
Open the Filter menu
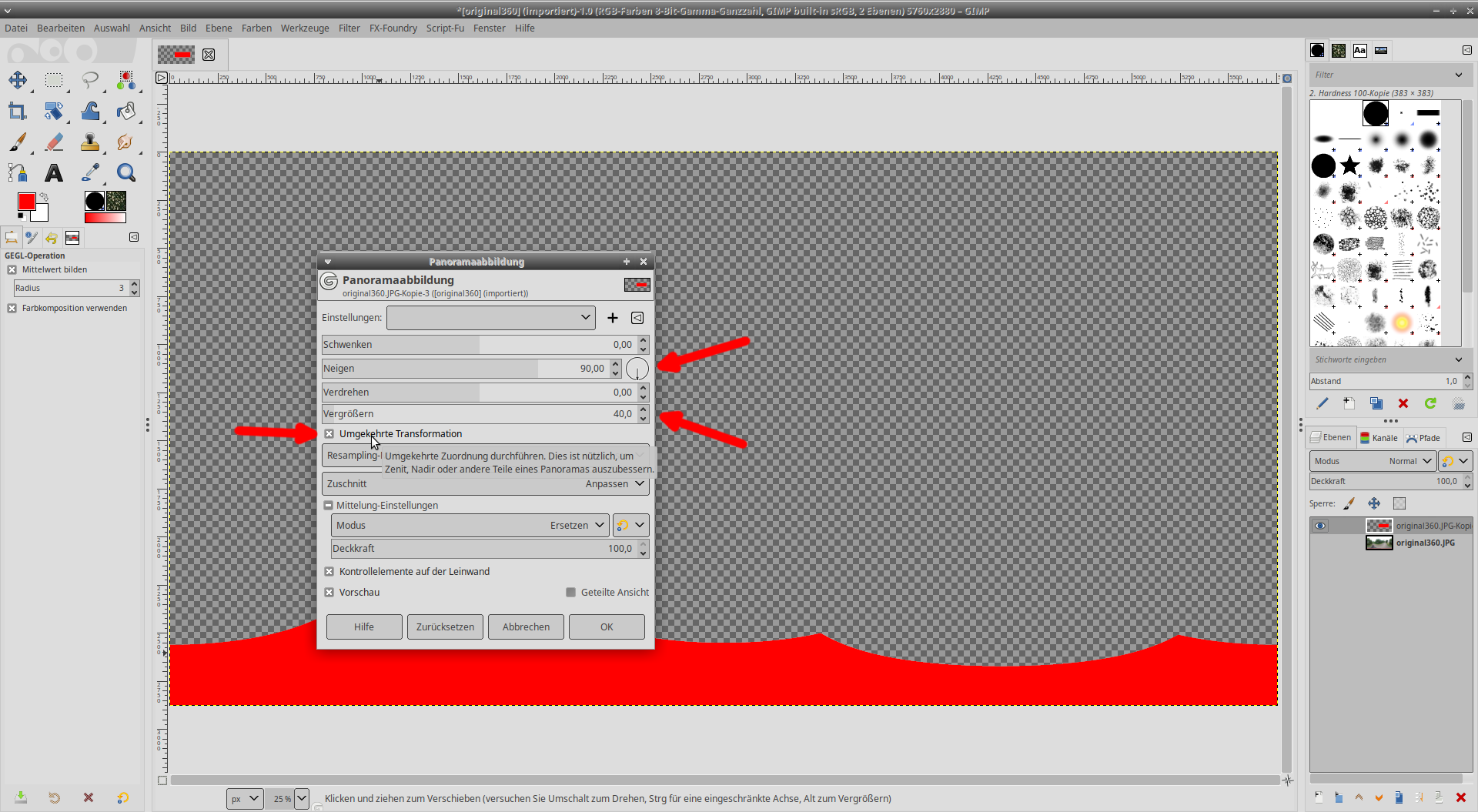(349, 28)
